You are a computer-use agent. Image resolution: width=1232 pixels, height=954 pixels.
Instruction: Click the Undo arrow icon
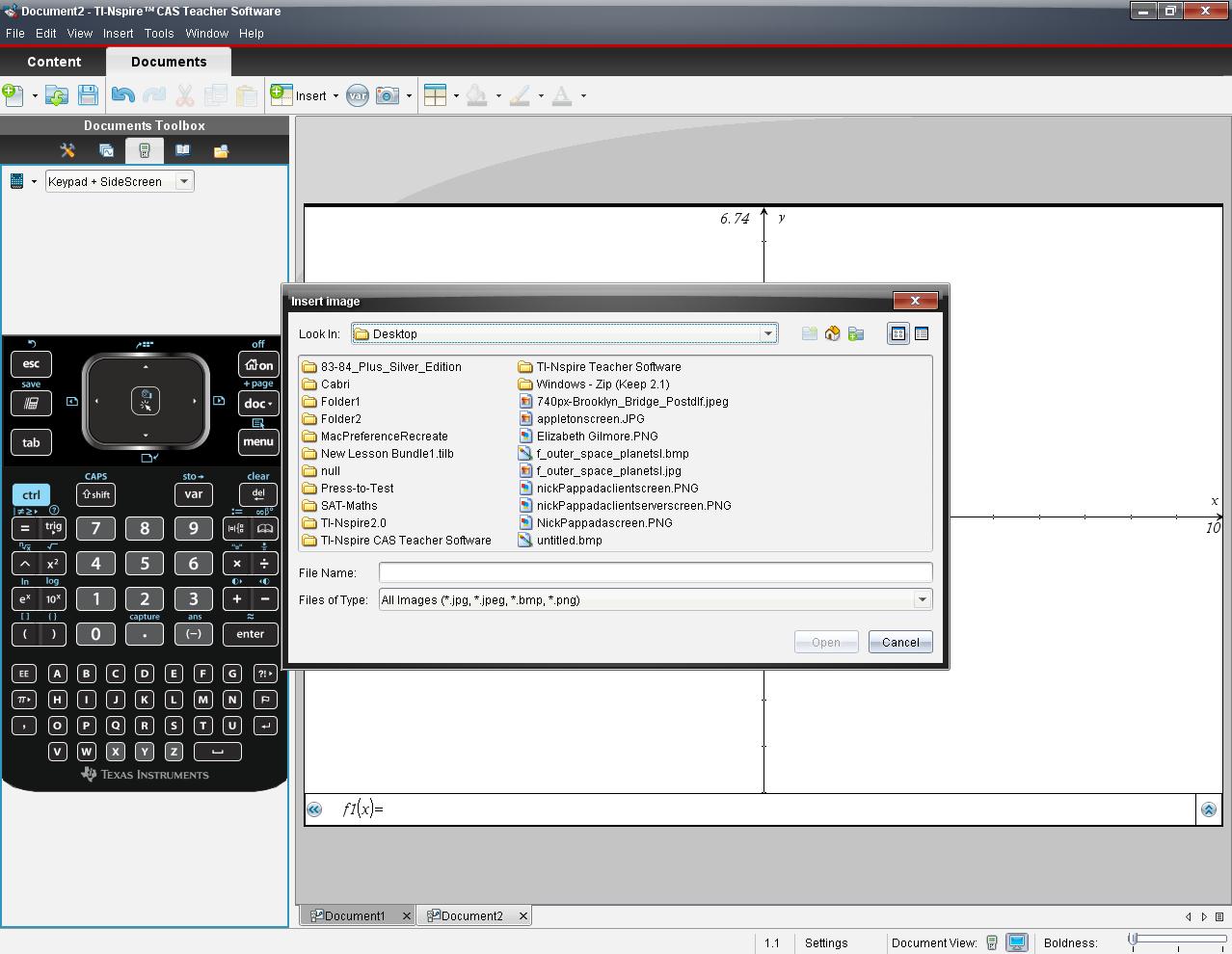click(122, 95)
